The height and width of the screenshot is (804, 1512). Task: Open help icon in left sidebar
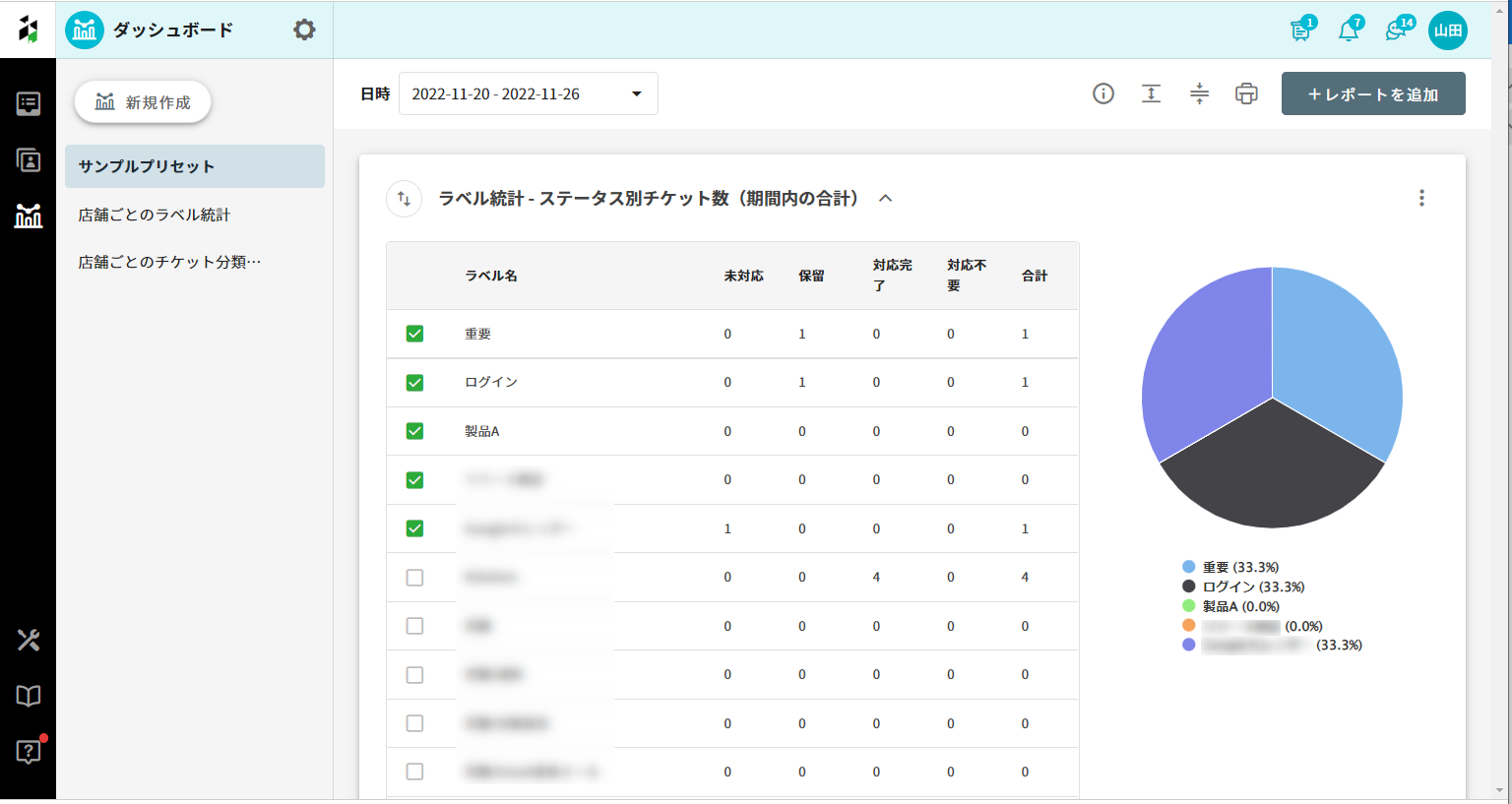click(28, 752)
